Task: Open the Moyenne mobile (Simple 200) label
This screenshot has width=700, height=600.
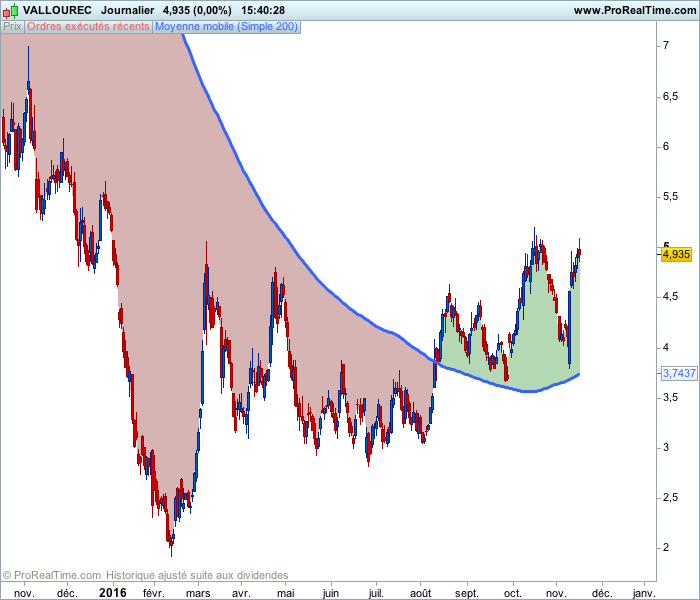Action: (x=226, y=27)
